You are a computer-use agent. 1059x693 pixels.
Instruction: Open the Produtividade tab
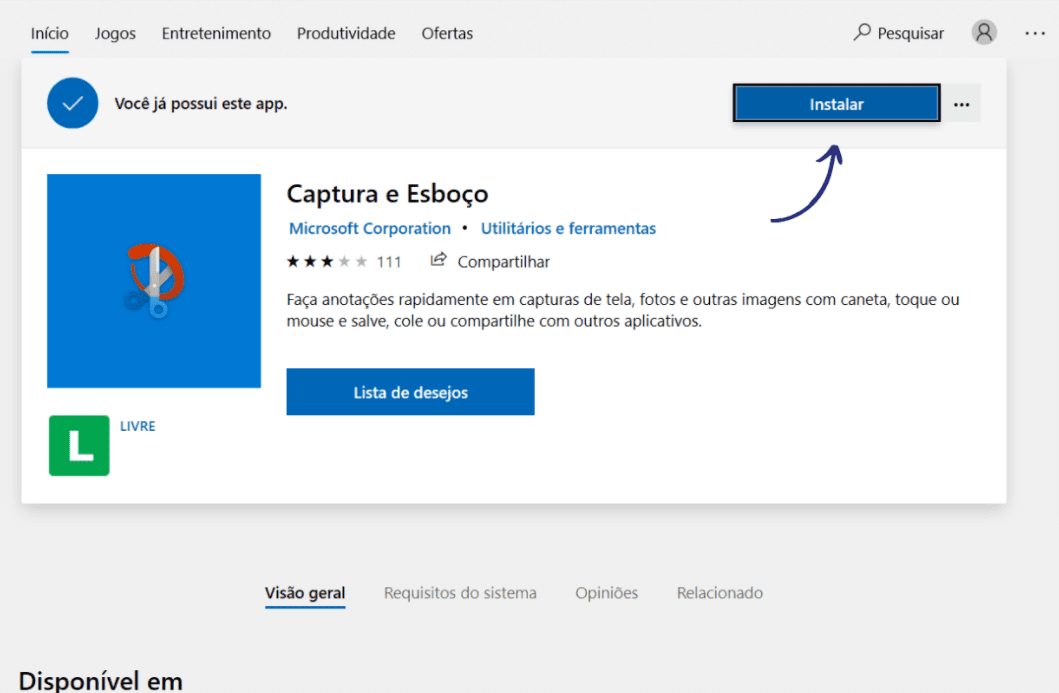click(346, 33)
